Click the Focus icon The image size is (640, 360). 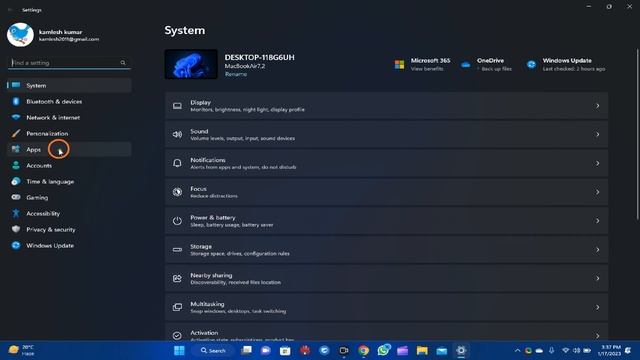pos(177,192)
